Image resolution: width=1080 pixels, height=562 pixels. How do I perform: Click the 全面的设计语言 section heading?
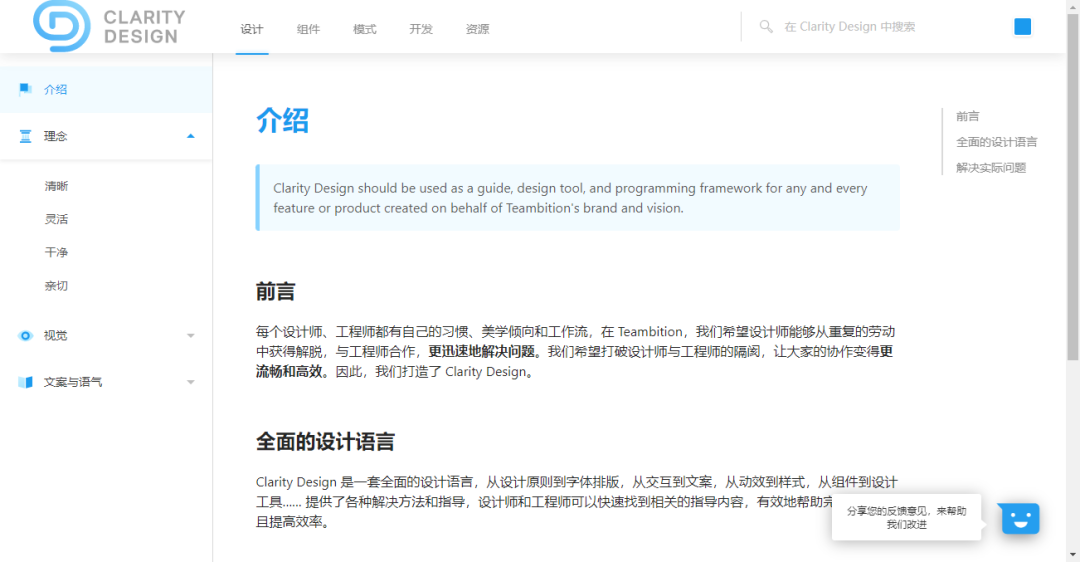pos(325,441)
